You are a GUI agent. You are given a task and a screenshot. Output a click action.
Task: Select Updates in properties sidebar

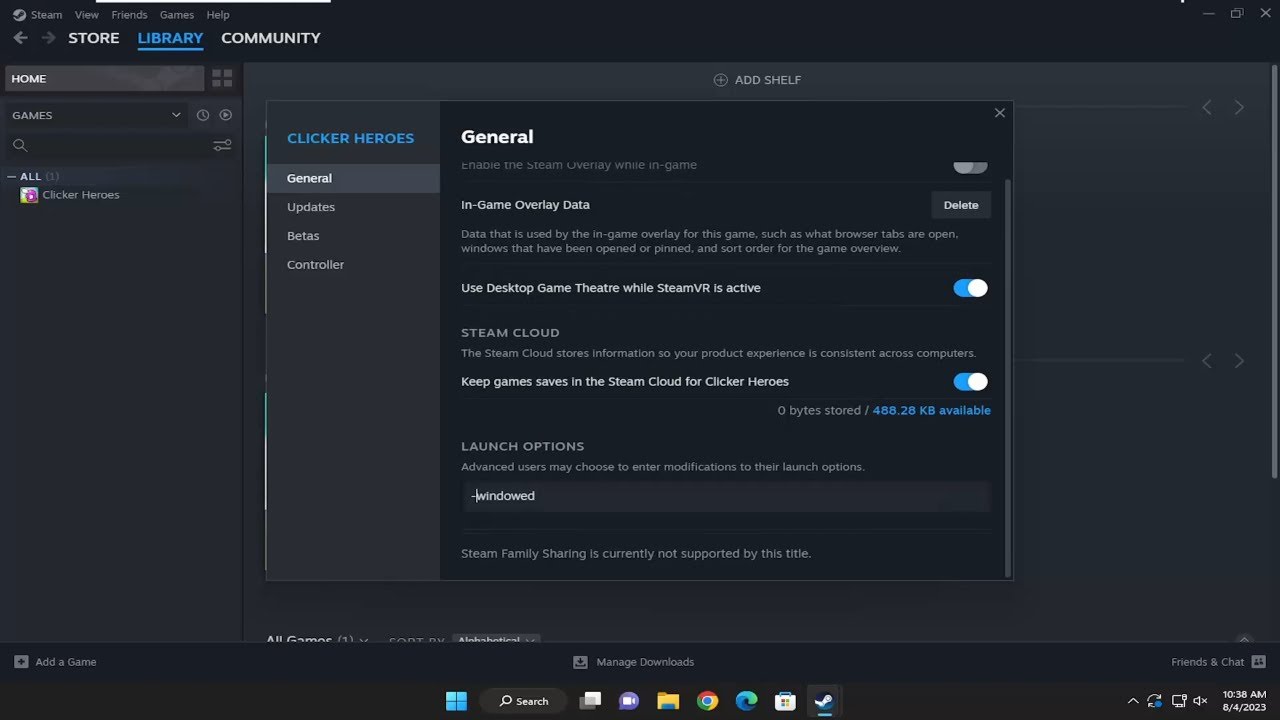point(353,207)
